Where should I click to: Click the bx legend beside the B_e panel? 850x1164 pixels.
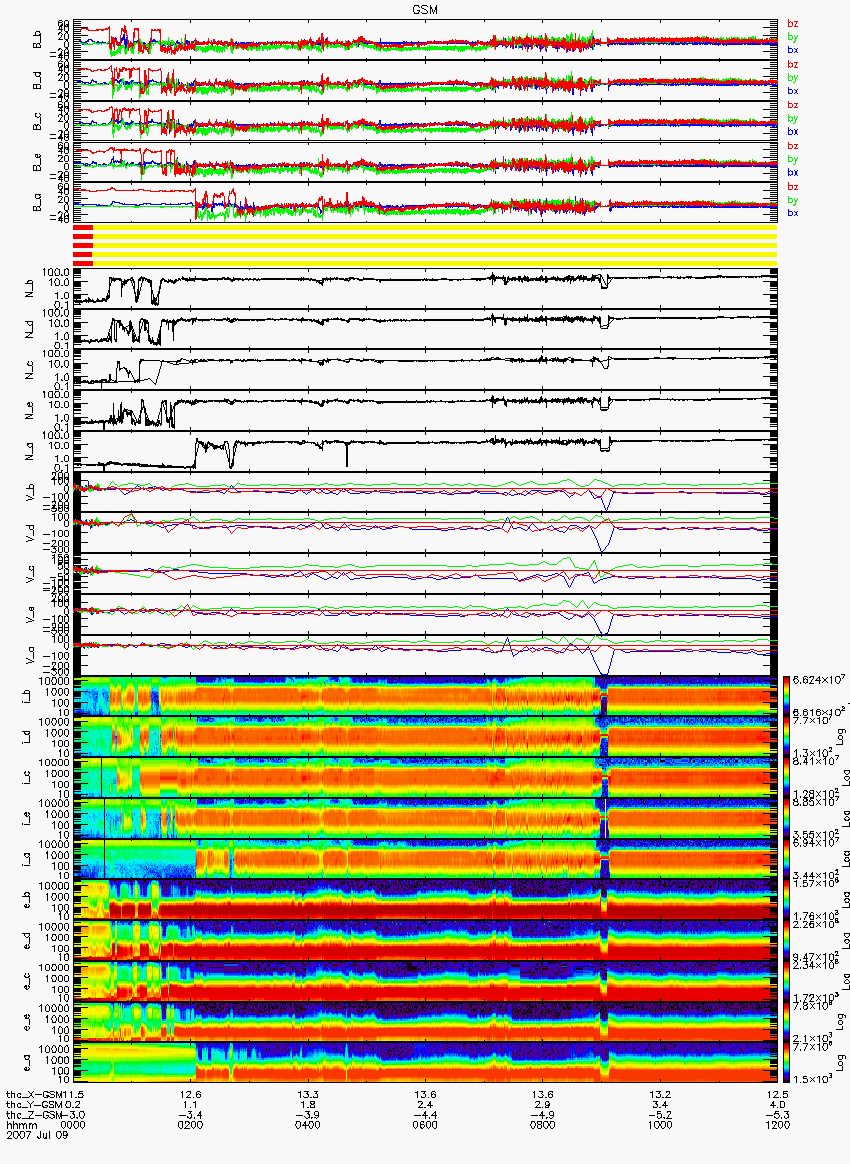pos(792,172)
